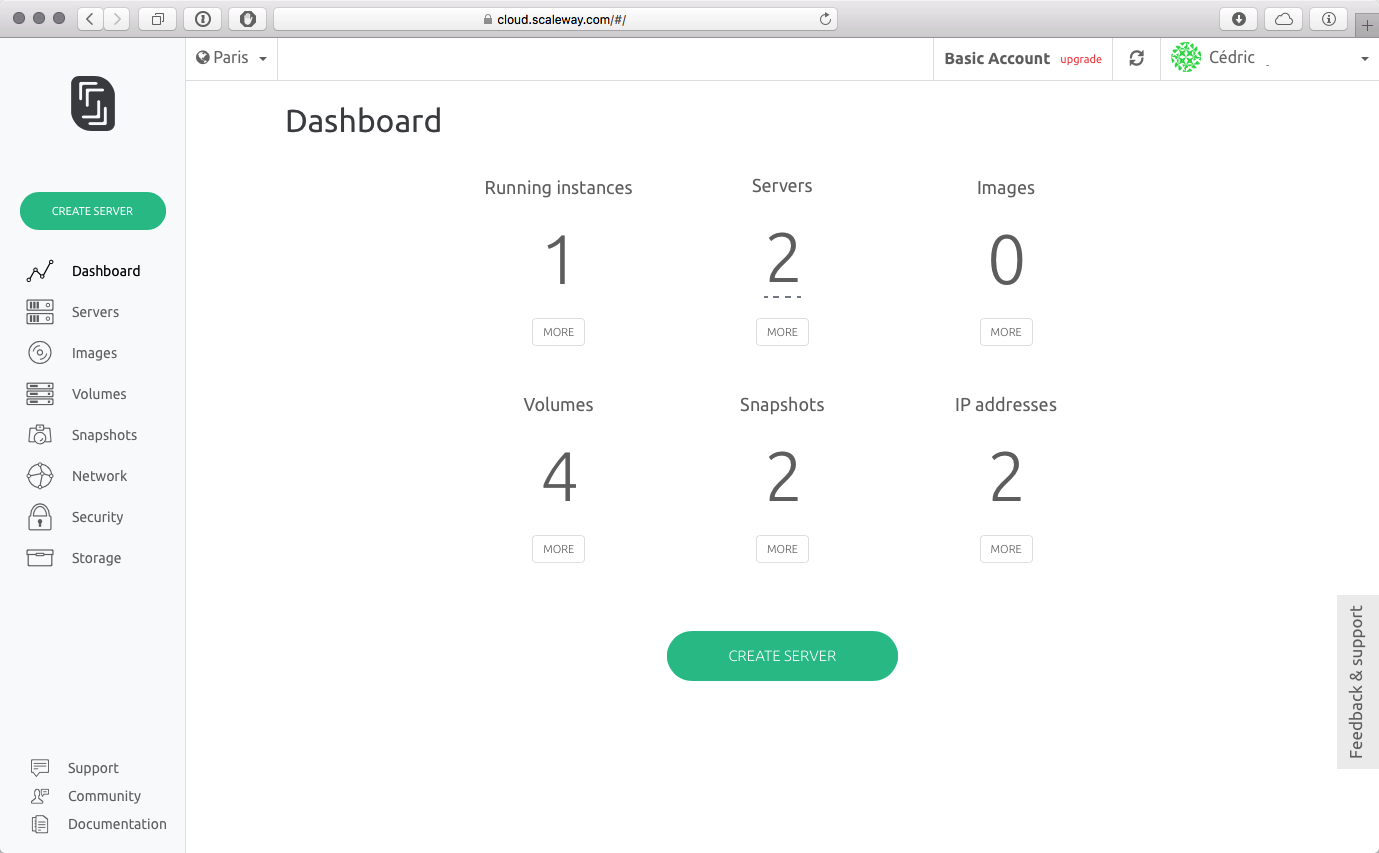Click the Storage box icon
The image size is (1379, 853).
tap(40, 558)
